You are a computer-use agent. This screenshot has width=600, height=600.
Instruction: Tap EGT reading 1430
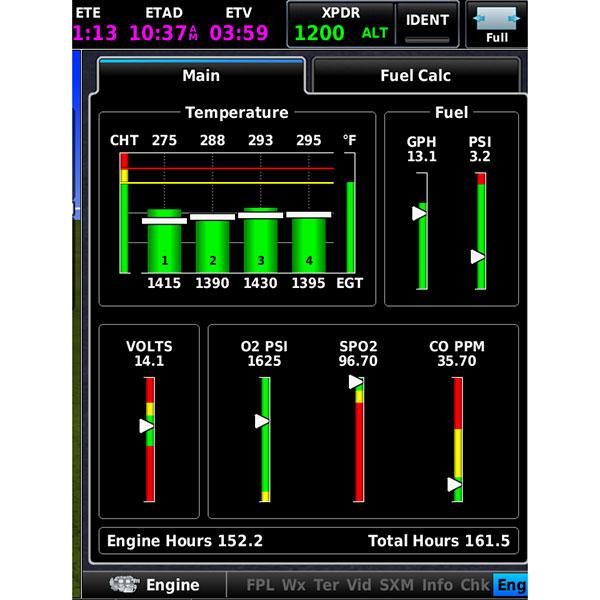(x=261, y=283)
